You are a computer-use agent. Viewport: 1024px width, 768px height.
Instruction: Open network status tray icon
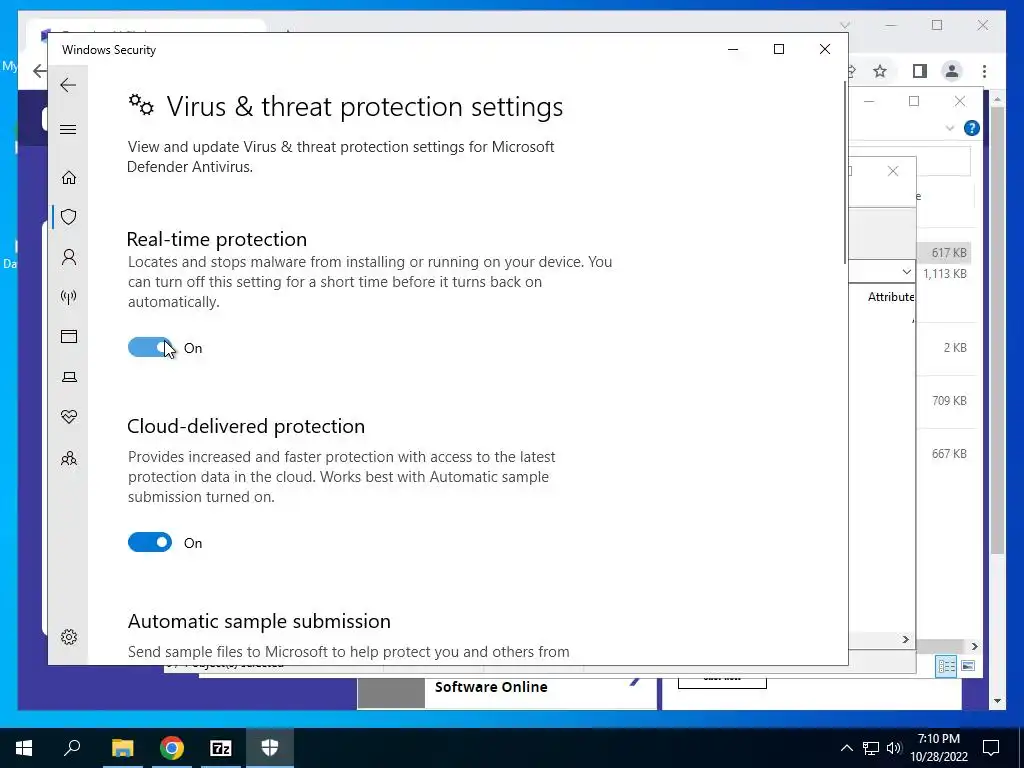pyautogui.click(x=871, y=748)
